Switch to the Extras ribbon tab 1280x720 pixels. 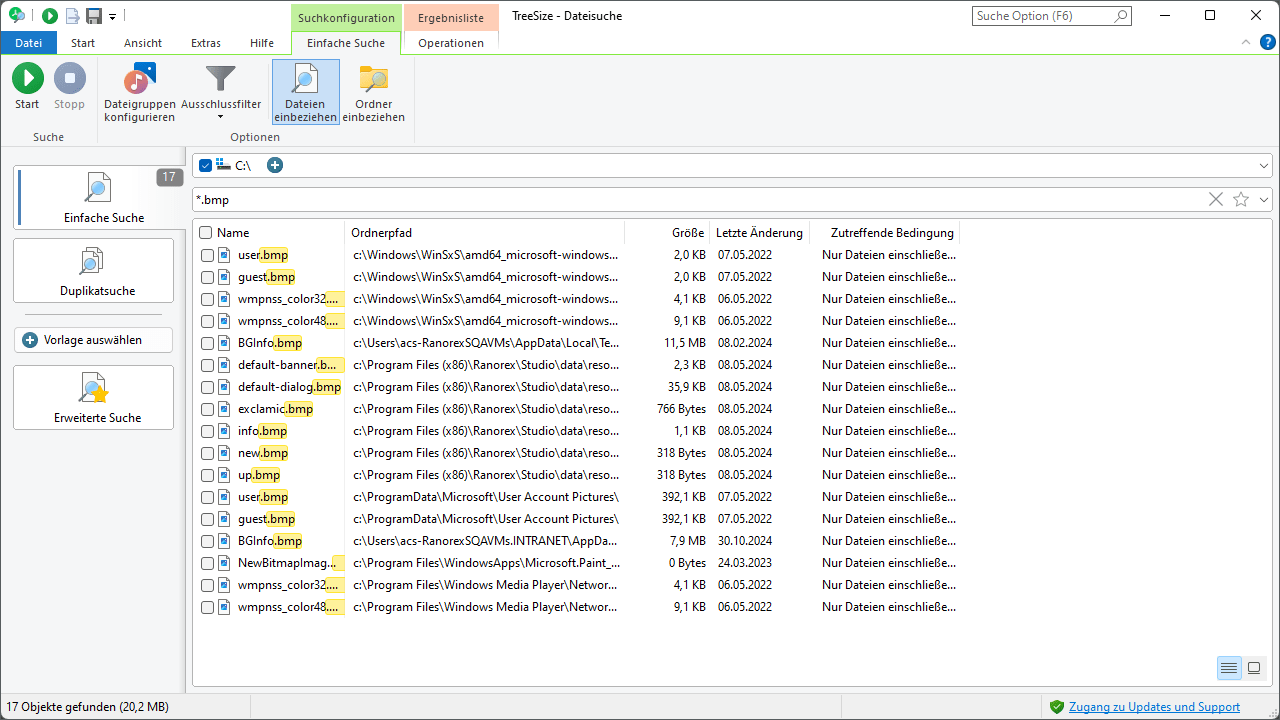pyautogui.click(x=206, y=43)
